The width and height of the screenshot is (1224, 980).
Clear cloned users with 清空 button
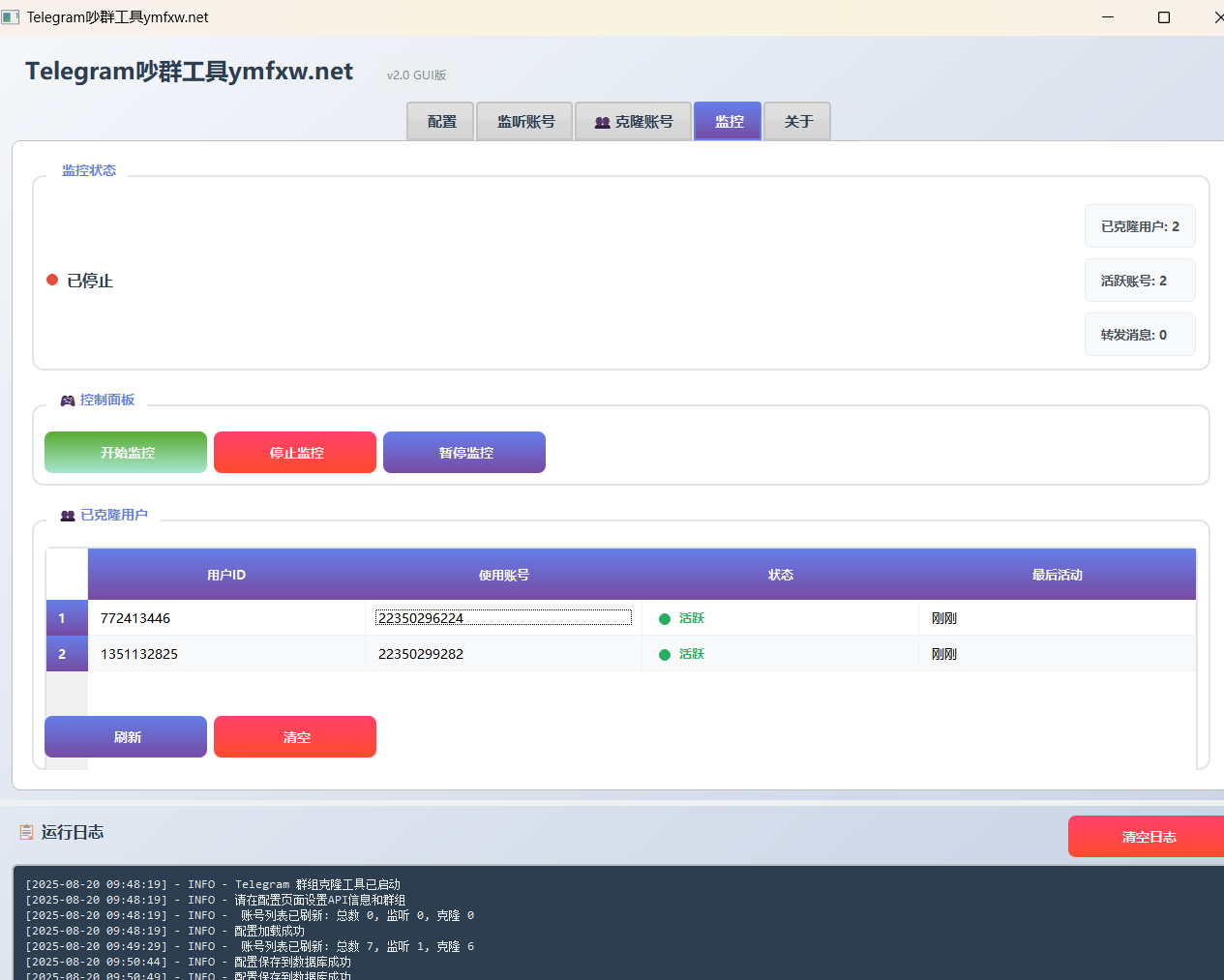[x=295, y=737]
